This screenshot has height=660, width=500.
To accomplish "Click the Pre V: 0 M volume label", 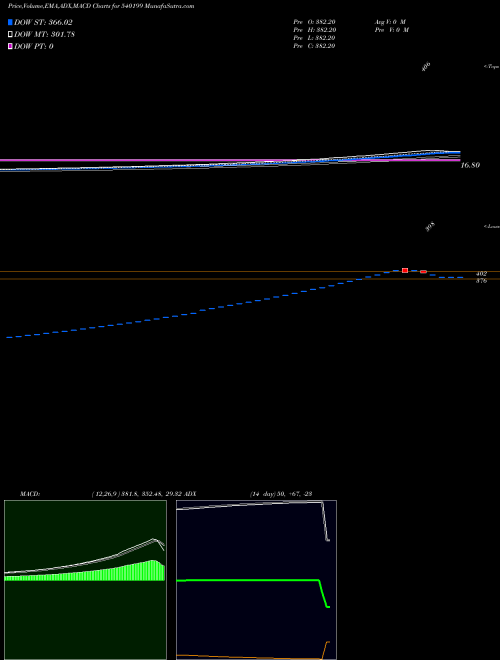I will pos(391,30).
